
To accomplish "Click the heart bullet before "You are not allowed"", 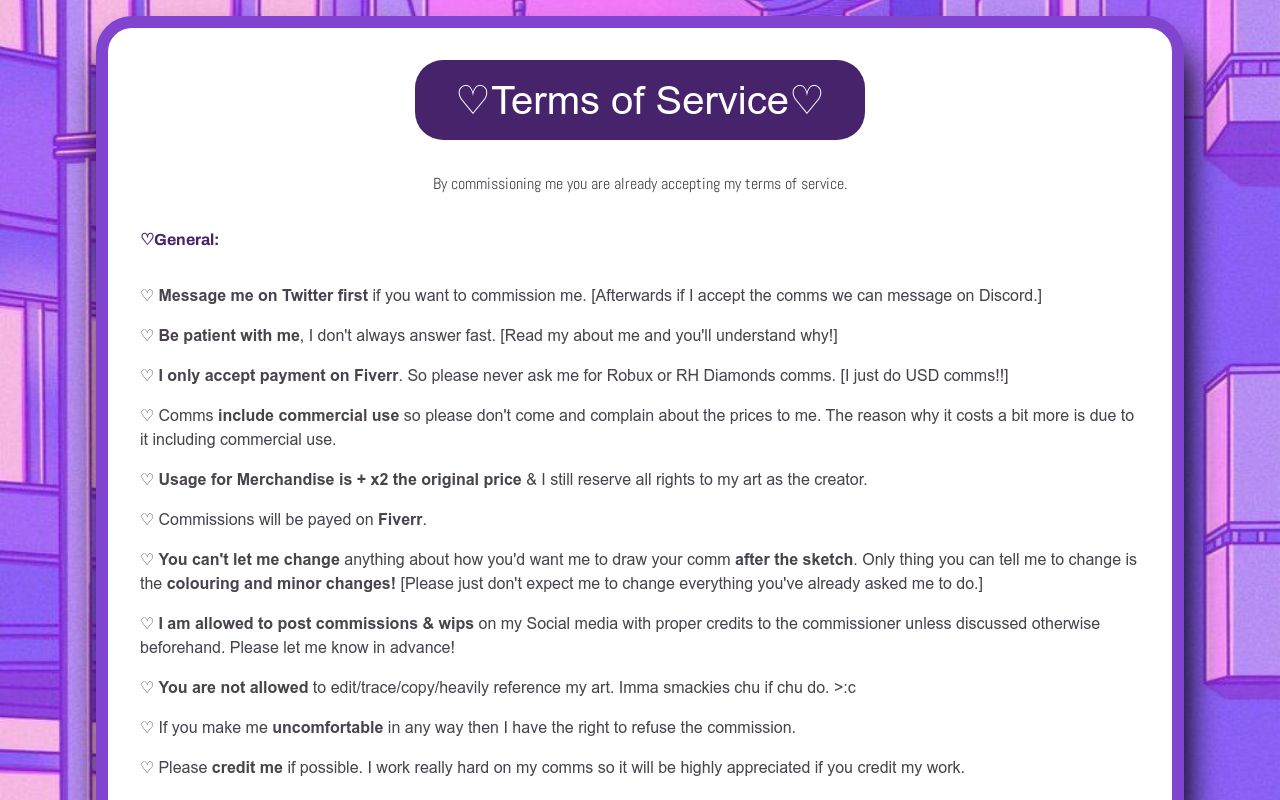I will click(147, 687).
